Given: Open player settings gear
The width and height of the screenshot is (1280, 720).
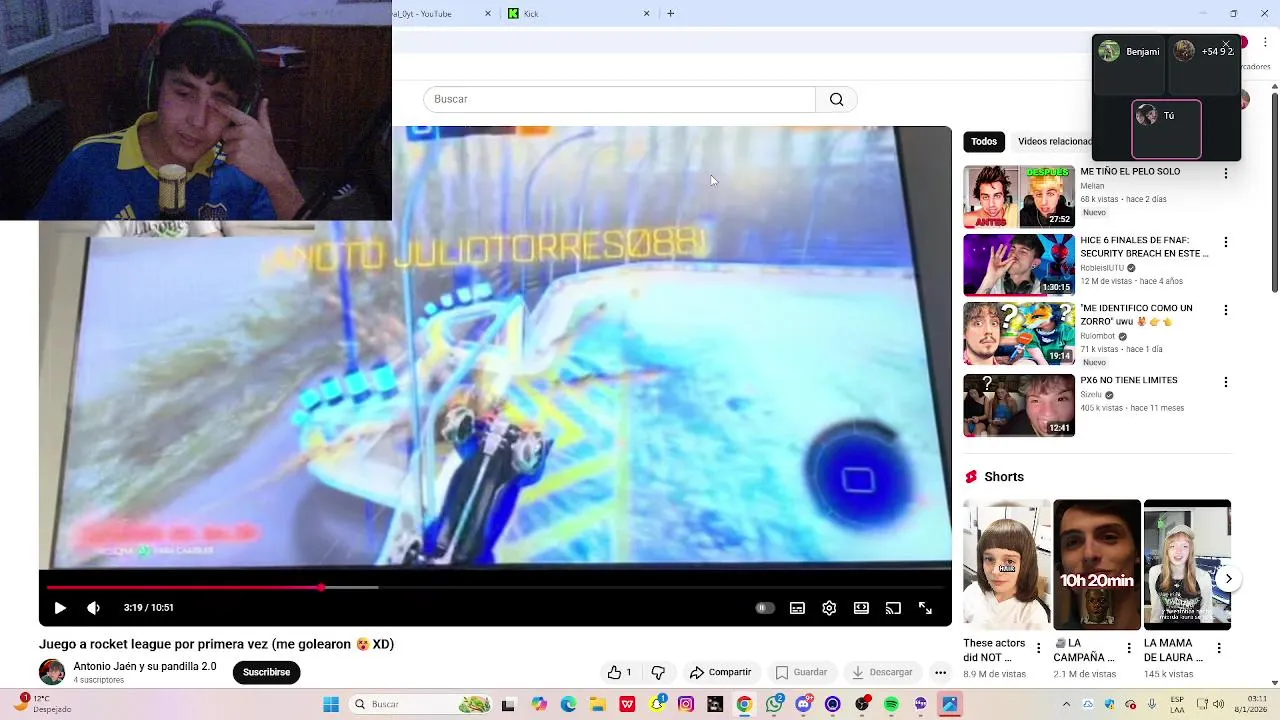Looking at the screenshot, I should point(829,608).
